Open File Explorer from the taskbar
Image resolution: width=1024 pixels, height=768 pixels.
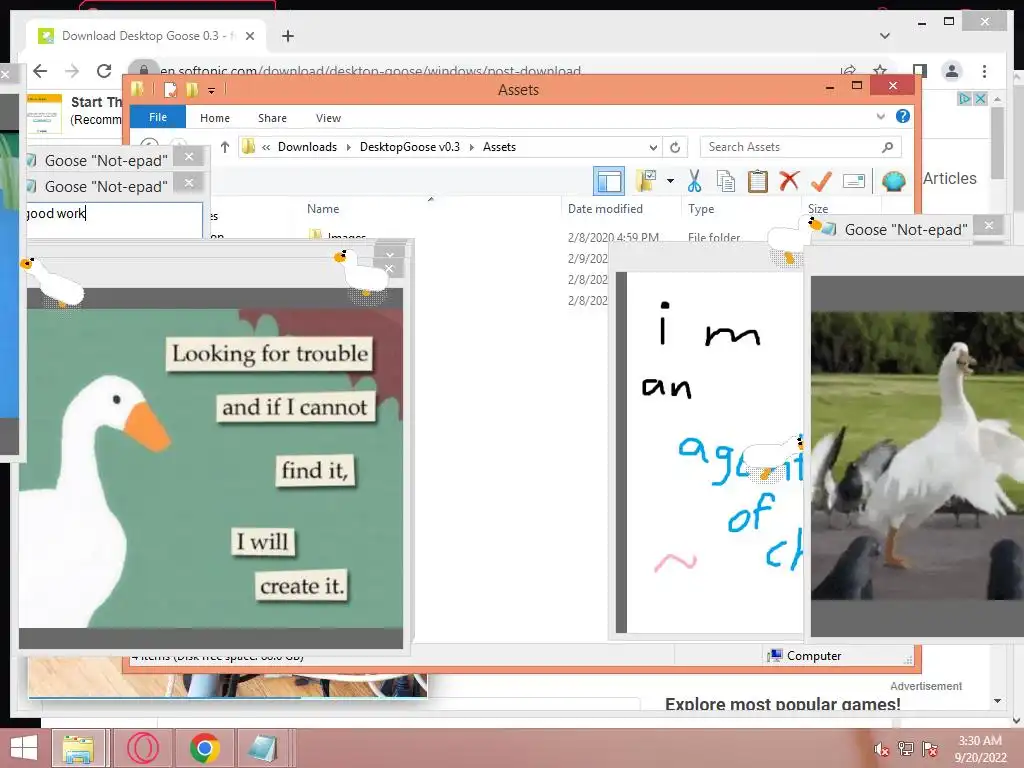point(78,748)
